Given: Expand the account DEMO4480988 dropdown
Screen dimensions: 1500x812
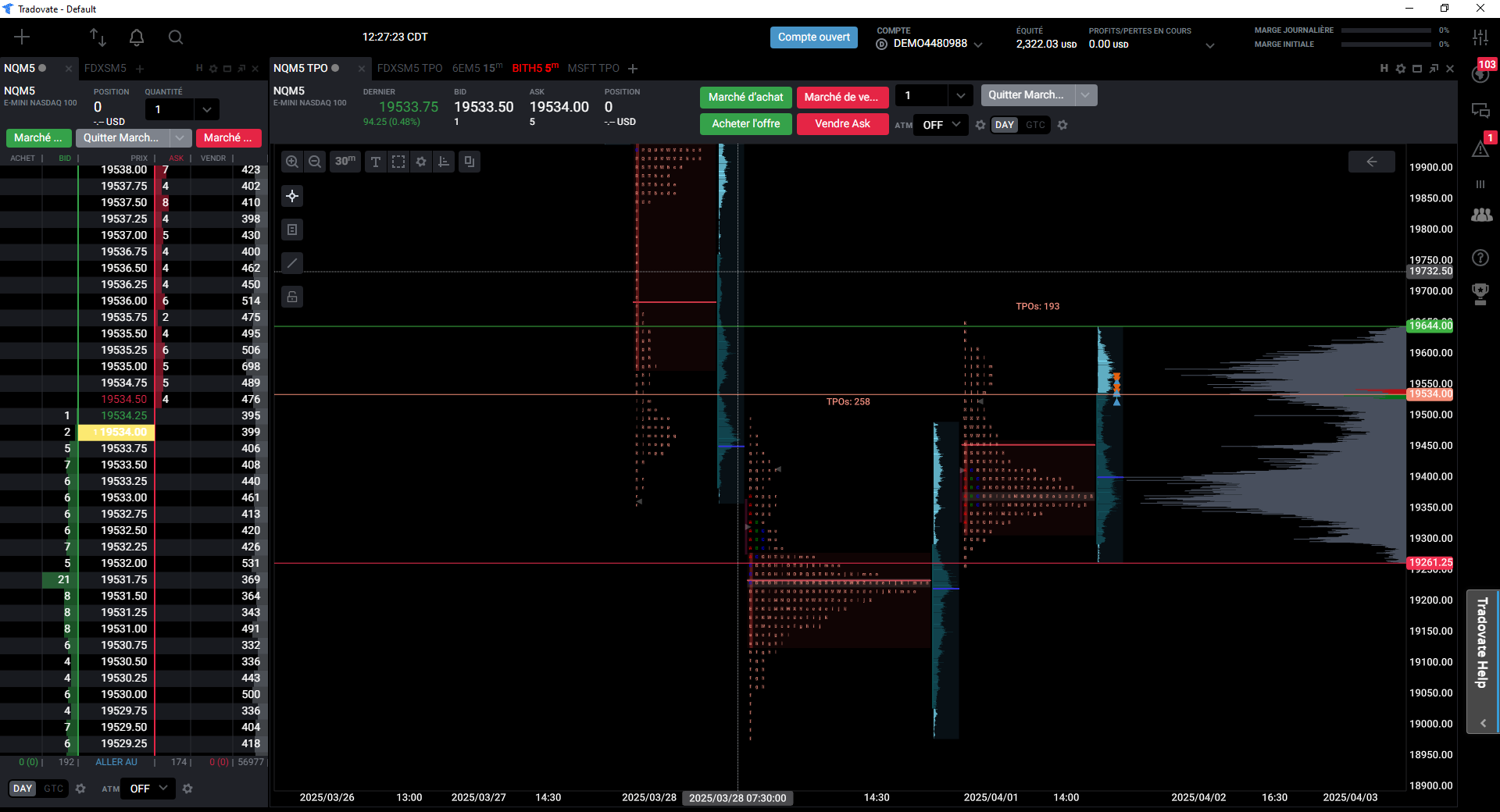Looking at the screenshot, I should (x=978, y=45).
